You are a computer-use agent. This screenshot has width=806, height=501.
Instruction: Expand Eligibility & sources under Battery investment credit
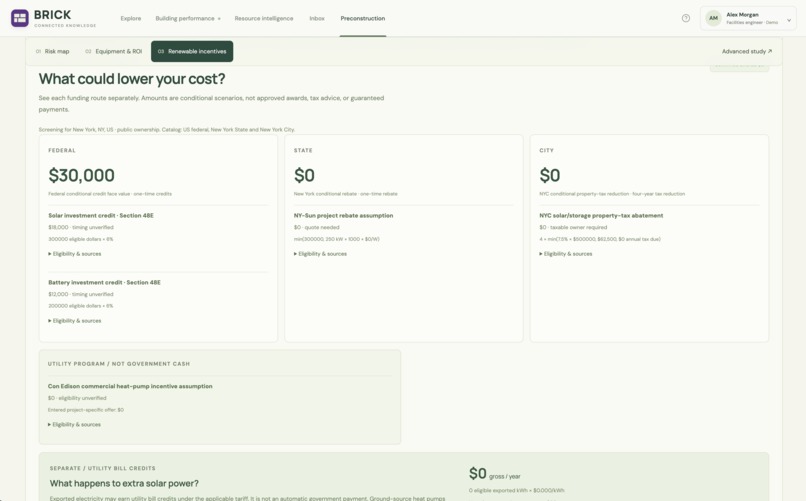click(x=75, y=321)
